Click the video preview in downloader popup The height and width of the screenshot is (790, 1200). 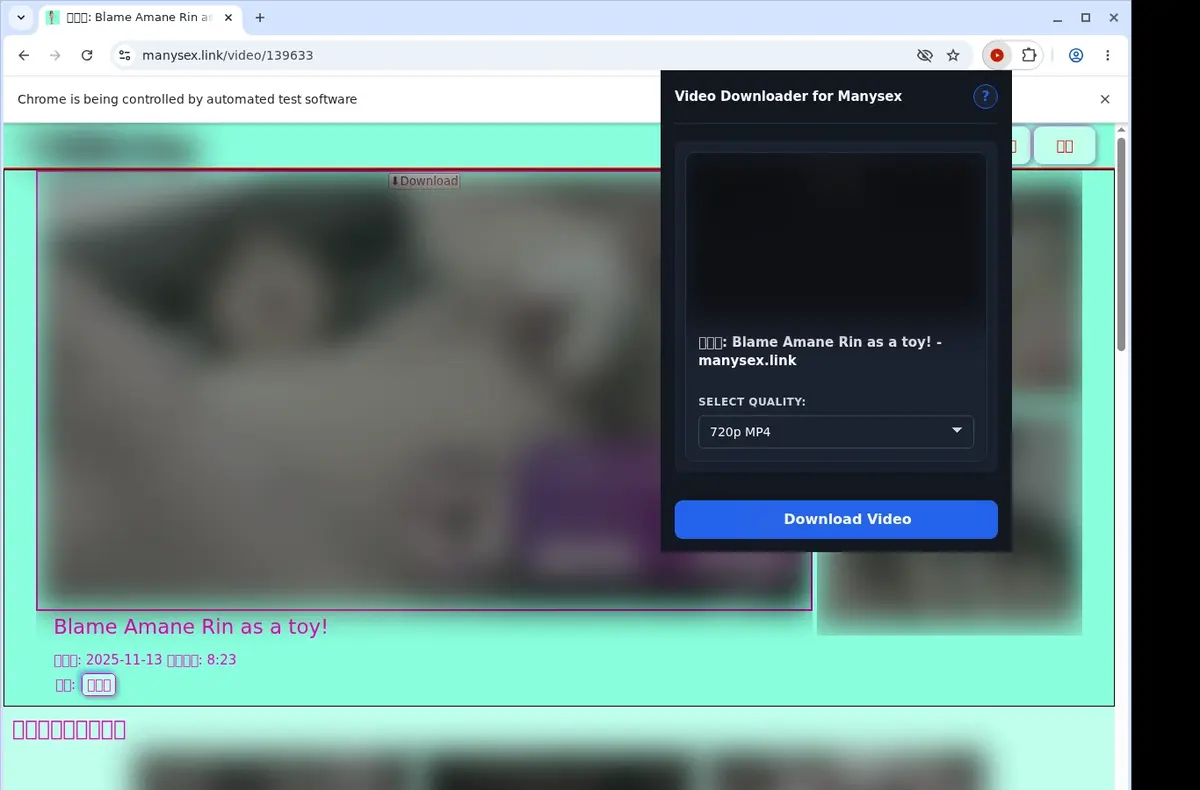[x=836, y=238]
